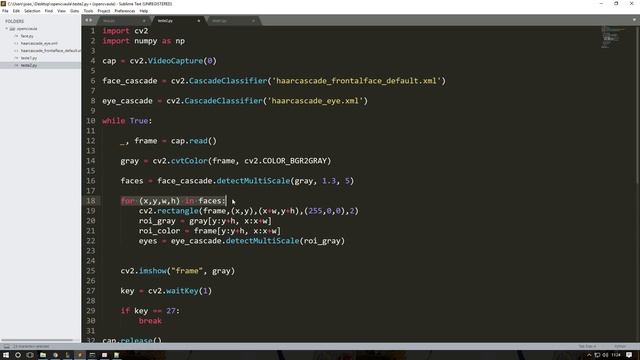Click 'rectangle' on line 19
Image resolution: width=640 pixels, height=360 pixels.
[178, 211]
